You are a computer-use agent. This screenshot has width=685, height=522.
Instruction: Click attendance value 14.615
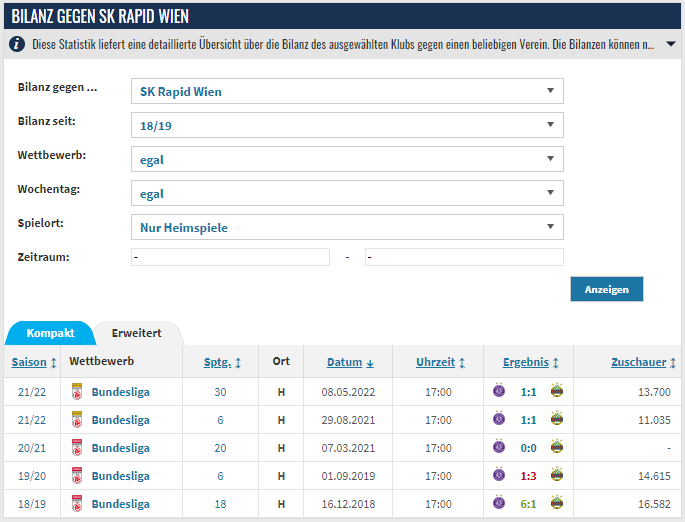(654, 476)
